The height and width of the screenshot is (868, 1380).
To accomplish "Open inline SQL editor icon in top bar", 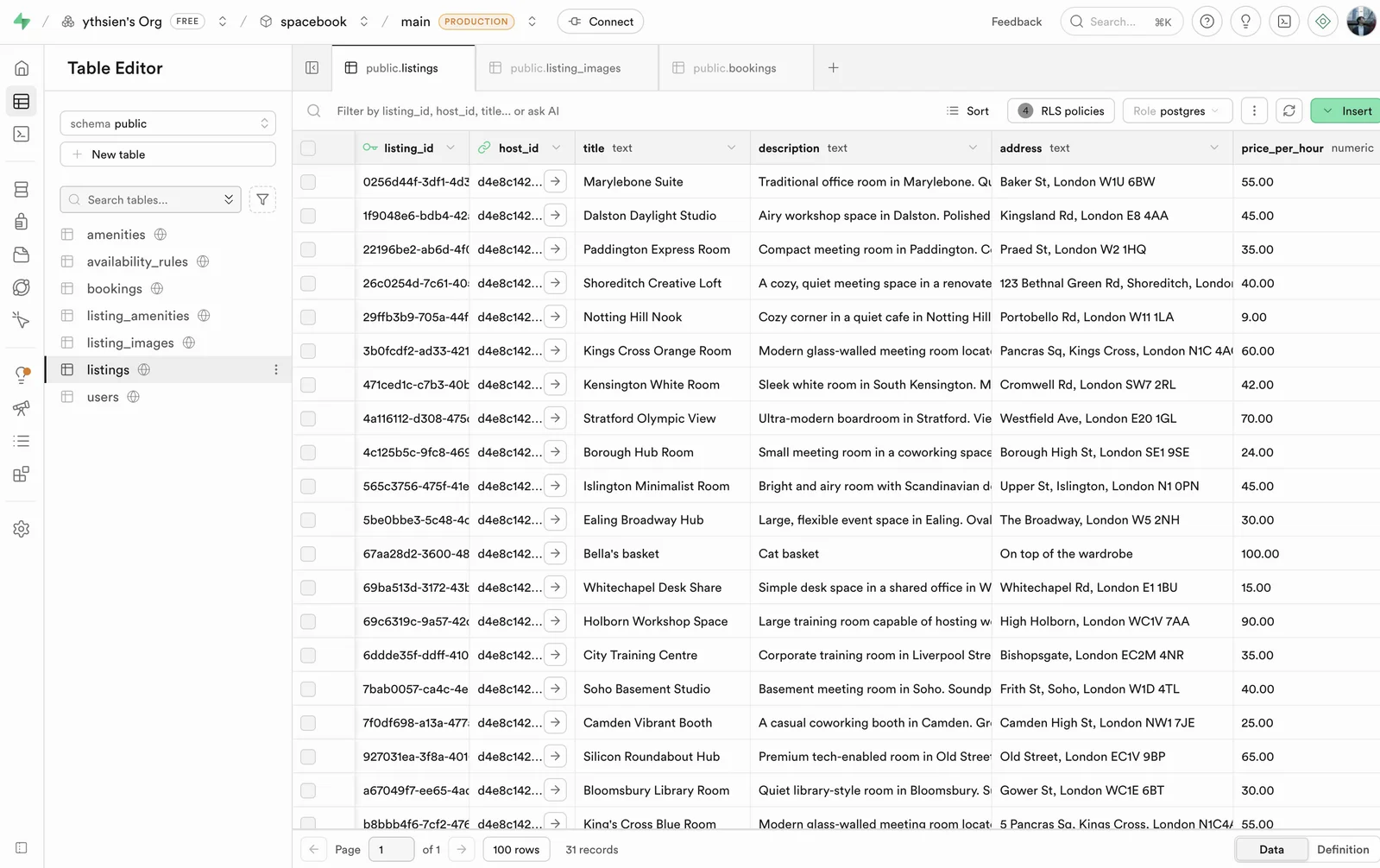I will click(x=1284, y=22).
